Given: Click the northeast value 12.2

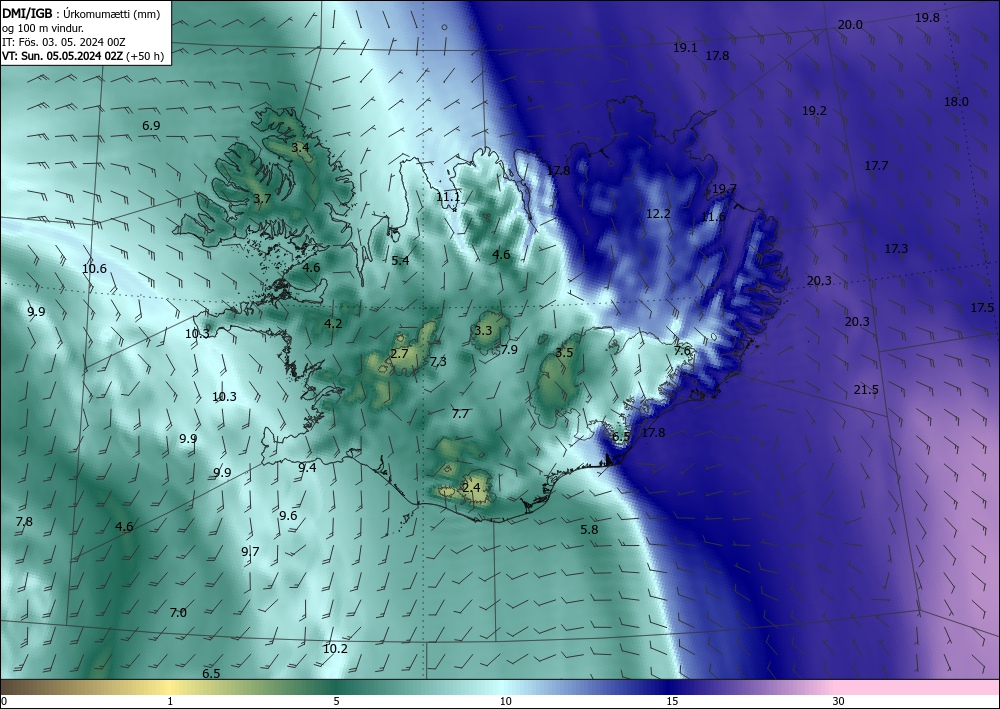Looking at the screenshot, I should tap(658, 214).
